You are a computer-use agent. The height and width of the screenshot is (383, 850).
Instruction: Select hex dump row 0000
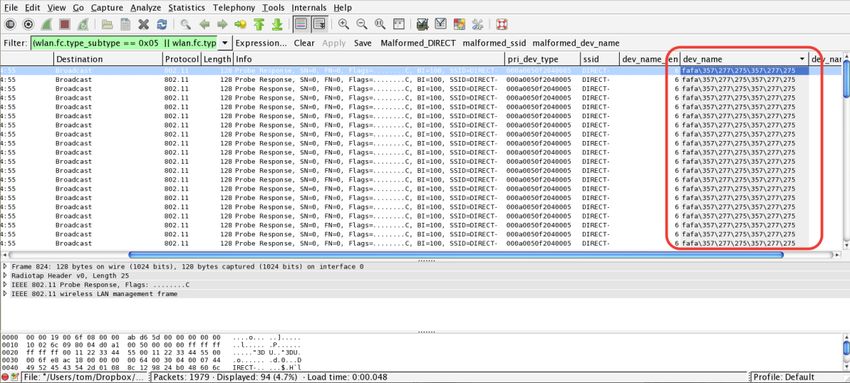152,337
